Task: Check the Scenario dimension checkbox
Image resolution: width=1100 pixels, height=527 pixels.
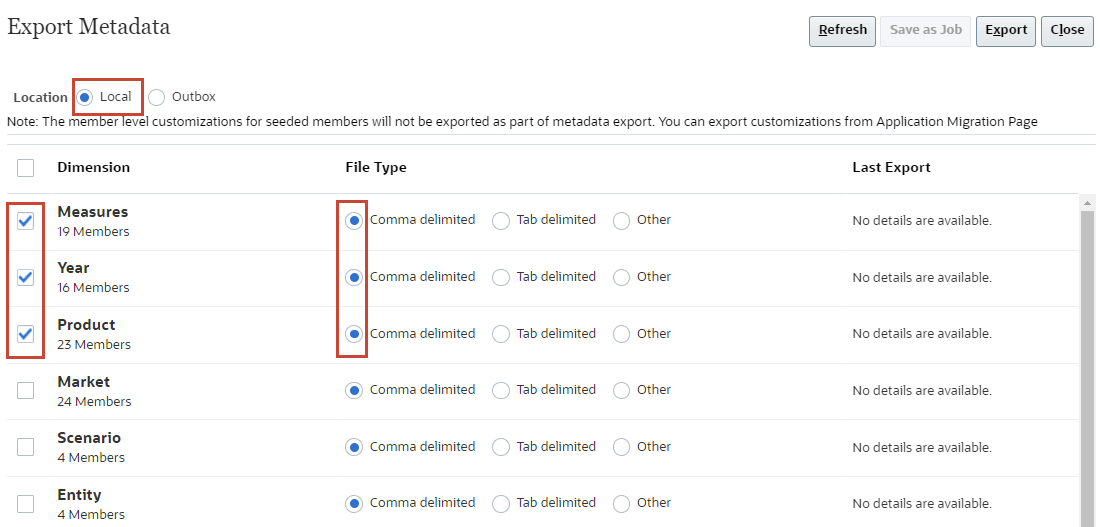Action: pos(26,447)
